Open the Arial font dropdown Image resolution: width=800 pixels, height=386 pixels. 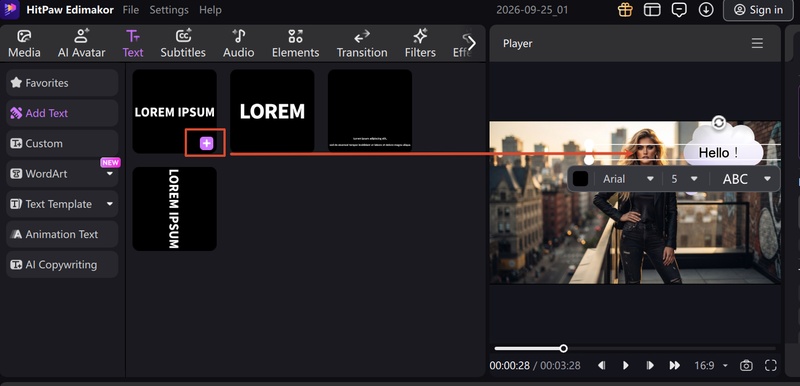pos(628,179)
